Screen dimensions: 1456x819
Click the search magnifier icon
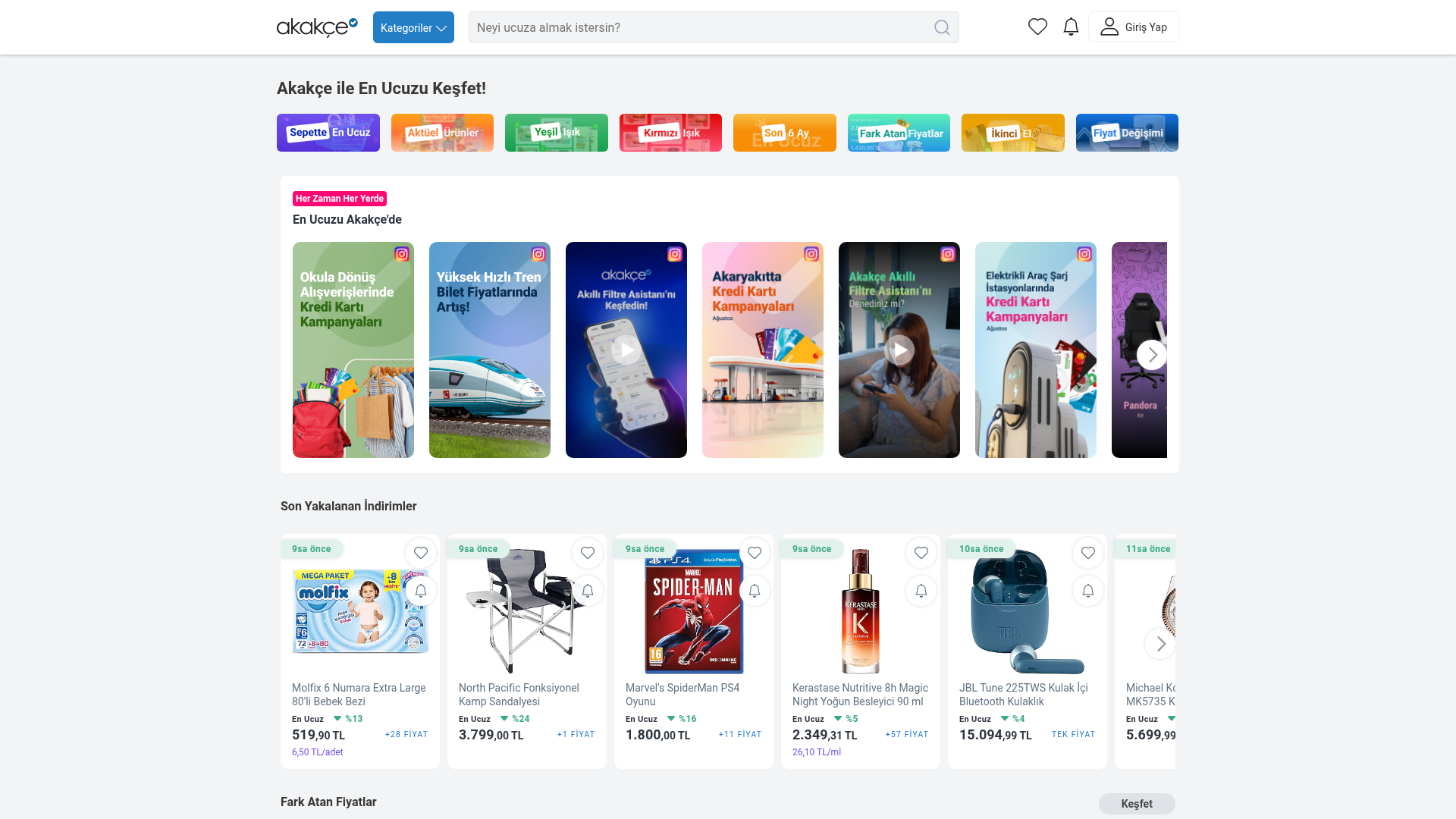[x=942, y=27]
